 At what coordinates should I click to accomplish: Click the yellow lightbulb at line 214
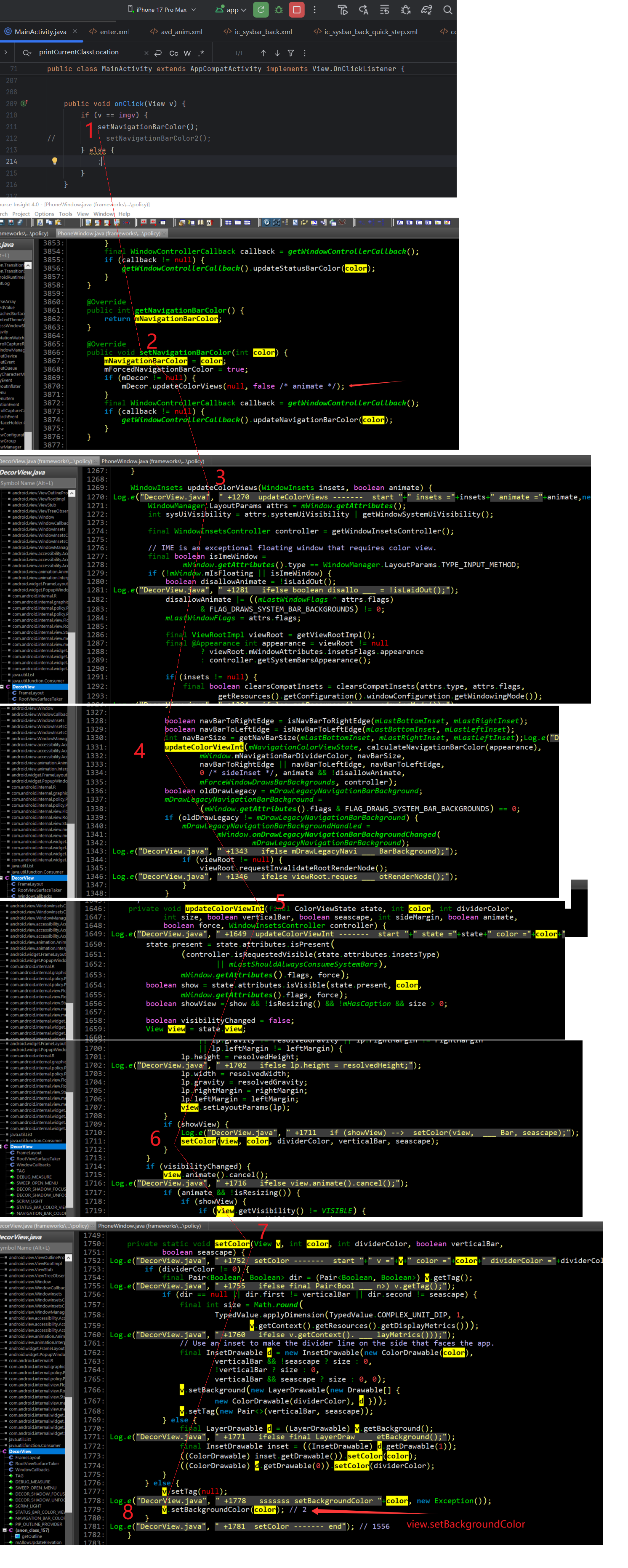click(54, 161)
